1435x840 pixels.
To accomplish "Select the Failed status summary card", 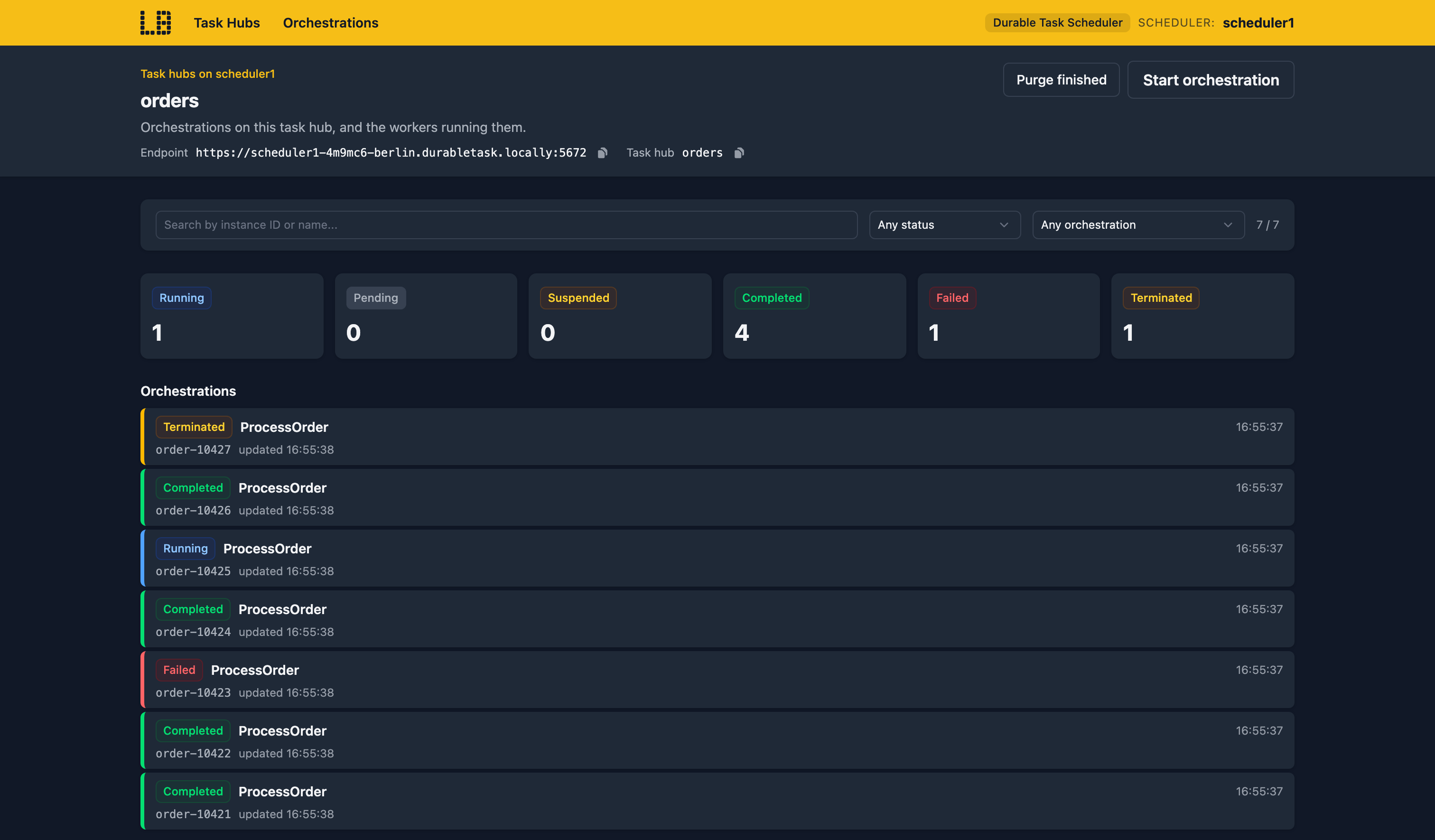I will click(x=1008, y=316).
